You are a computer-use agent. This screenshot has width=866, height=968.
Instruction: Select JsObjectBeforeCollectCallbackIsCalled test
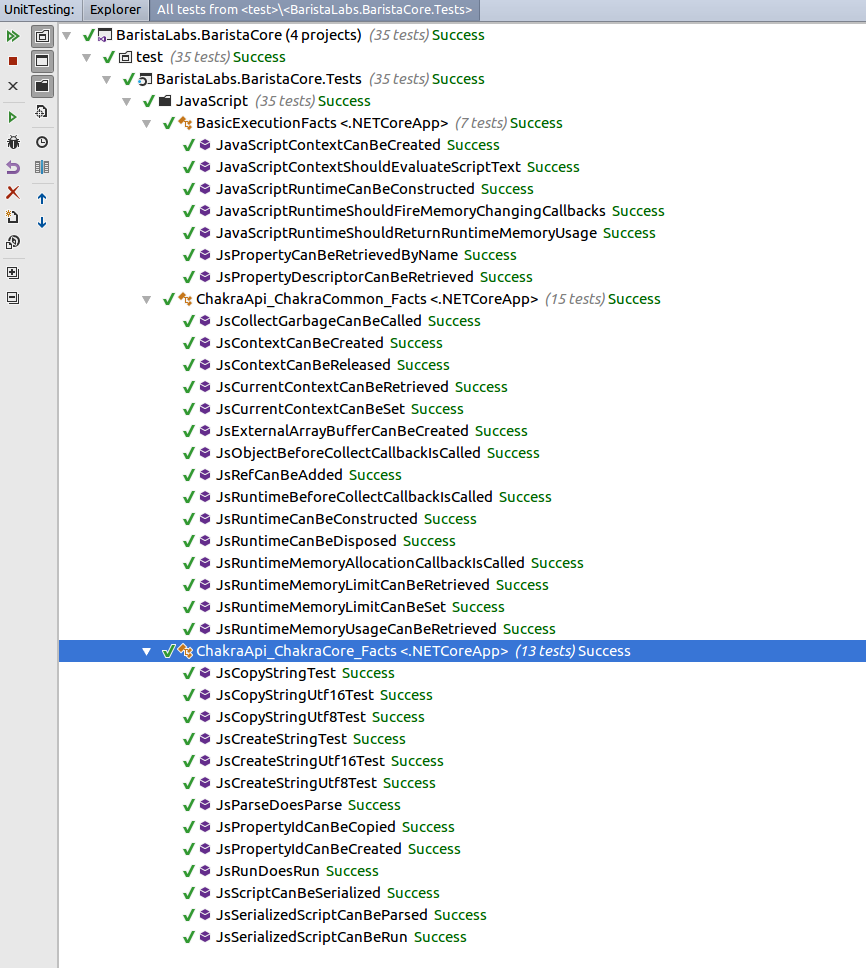coord(348,453)
